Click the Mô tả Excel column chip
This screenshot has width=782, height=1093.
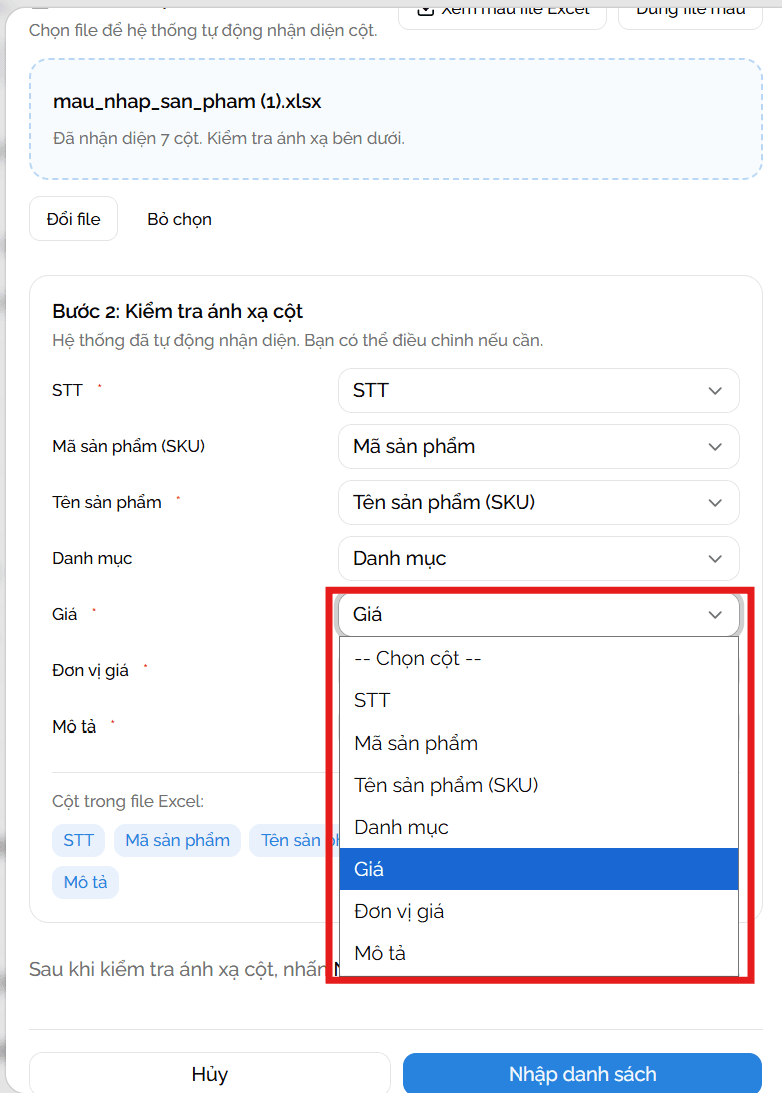click(85, 882)
